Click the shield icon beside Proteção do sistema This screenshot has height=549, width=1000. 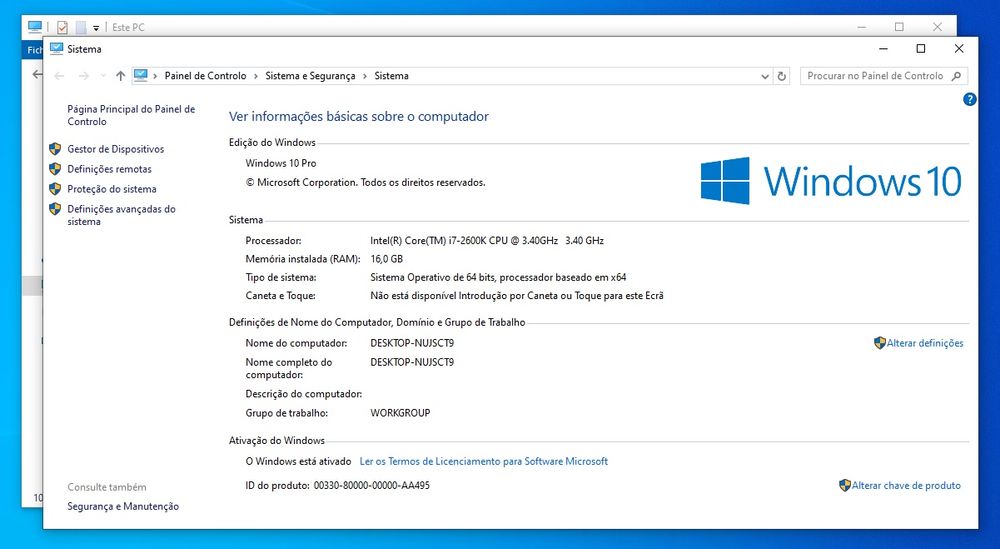pos(55,189)
